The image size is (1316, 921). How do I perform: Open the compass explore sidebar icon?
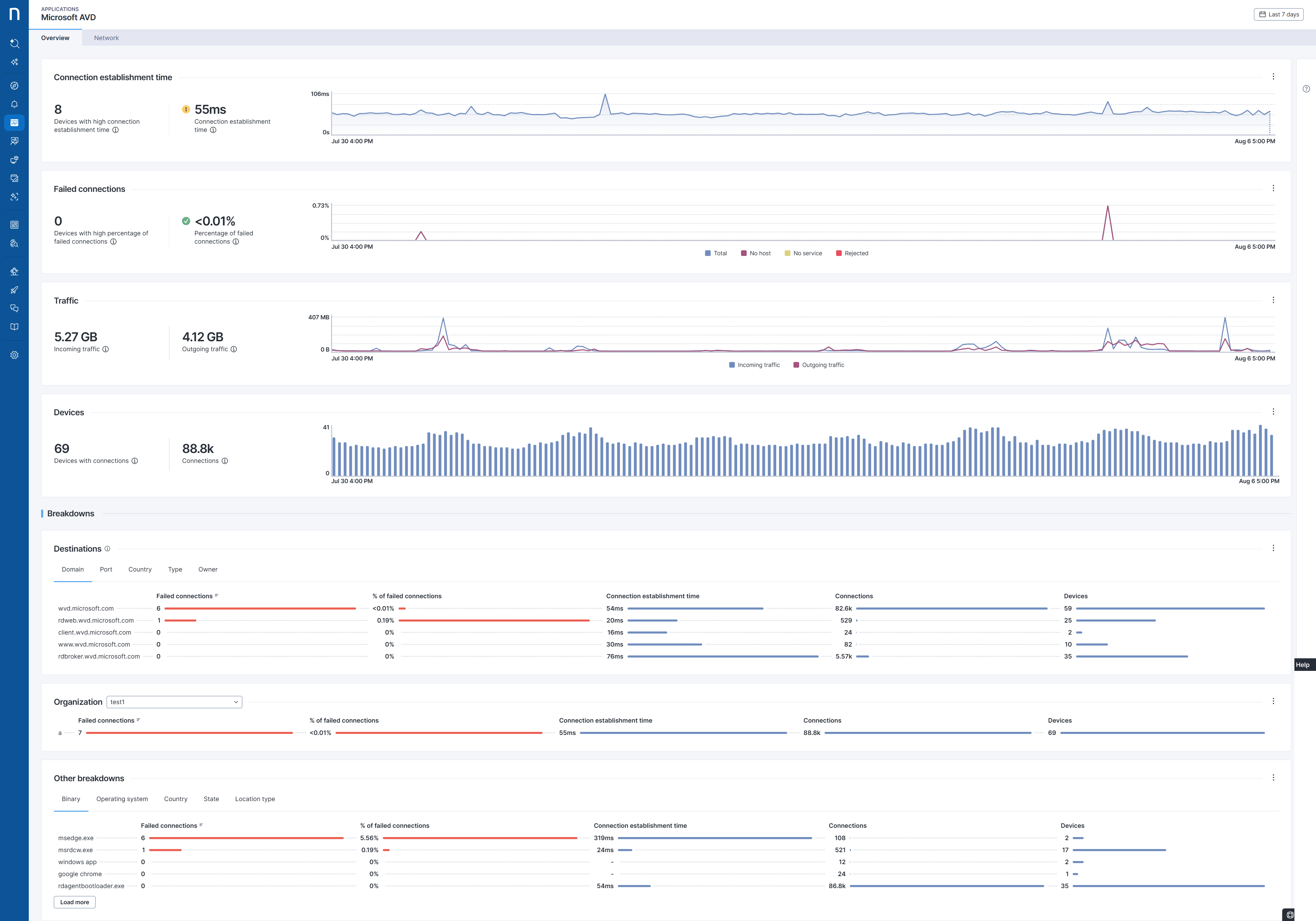14,86
